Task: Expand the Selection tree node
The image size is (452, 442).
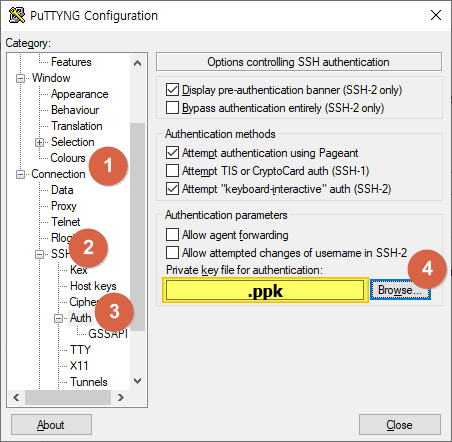Action: [39, 143]
